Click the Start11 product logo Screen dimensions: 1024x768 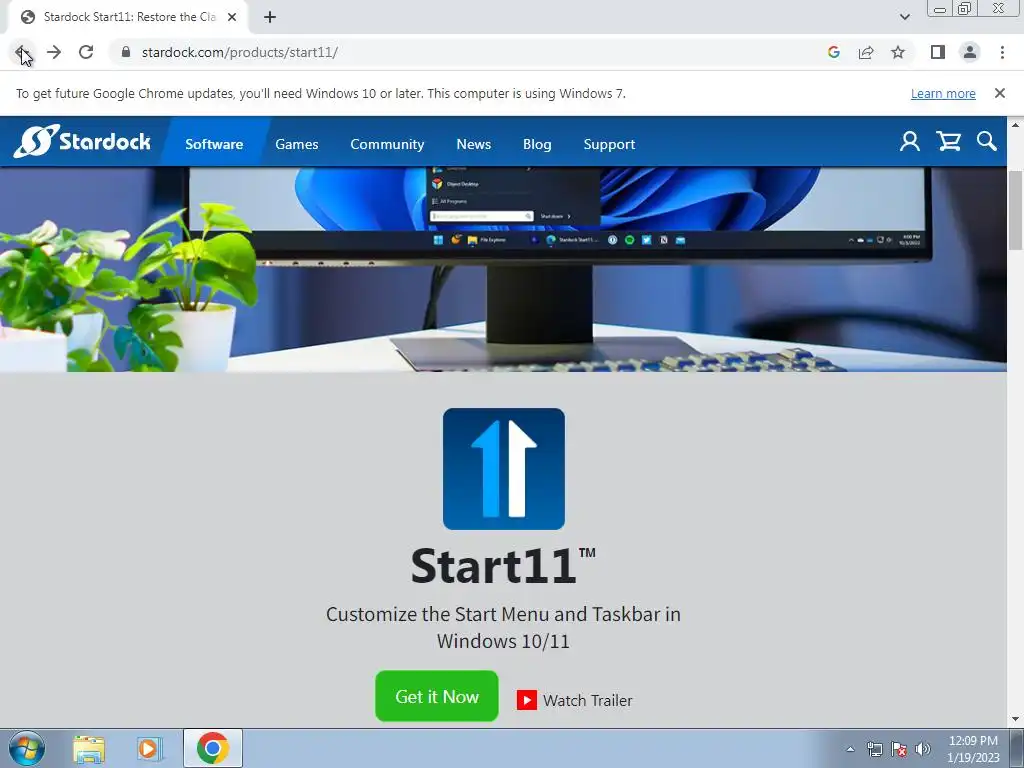504,469
